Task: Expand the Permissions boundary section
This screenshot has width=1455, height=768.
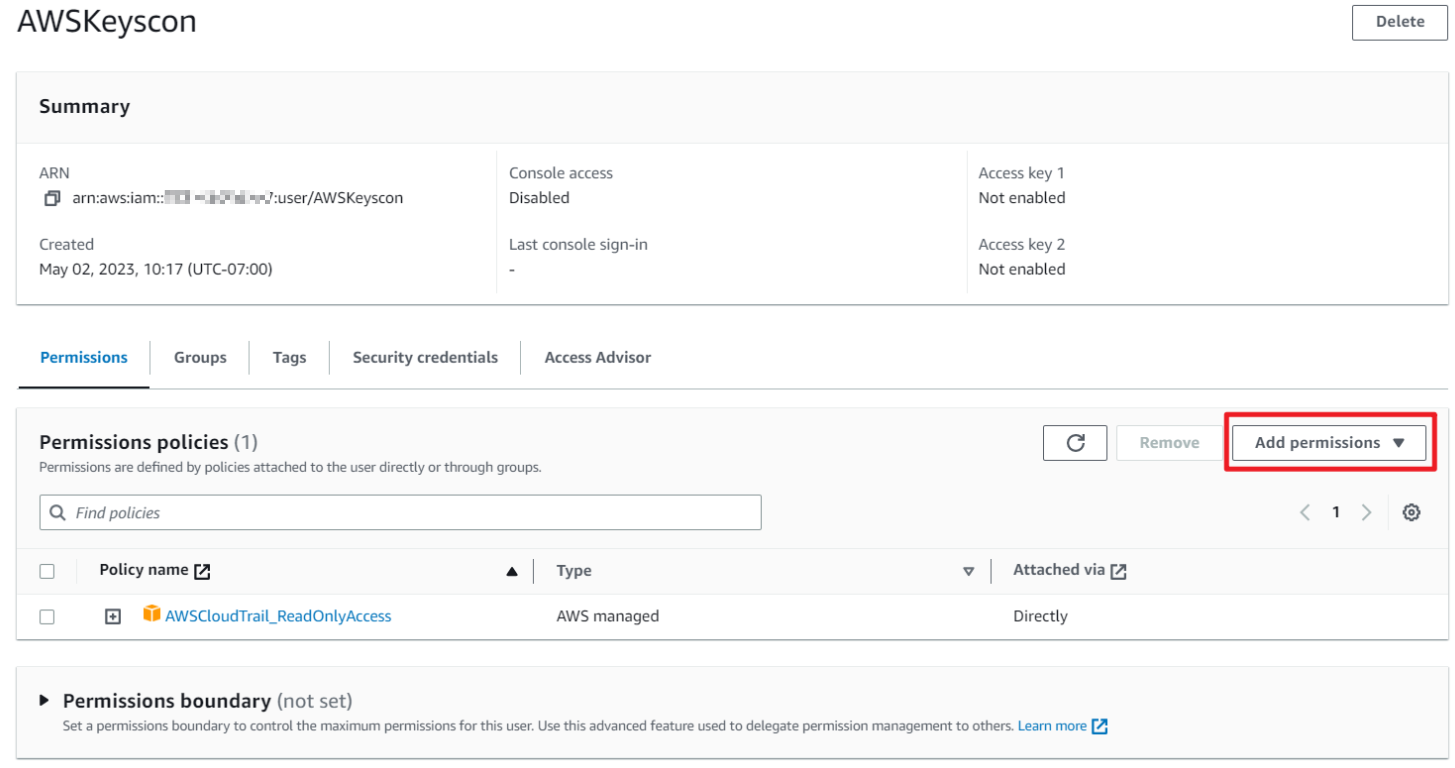Action: pos(44,700)
